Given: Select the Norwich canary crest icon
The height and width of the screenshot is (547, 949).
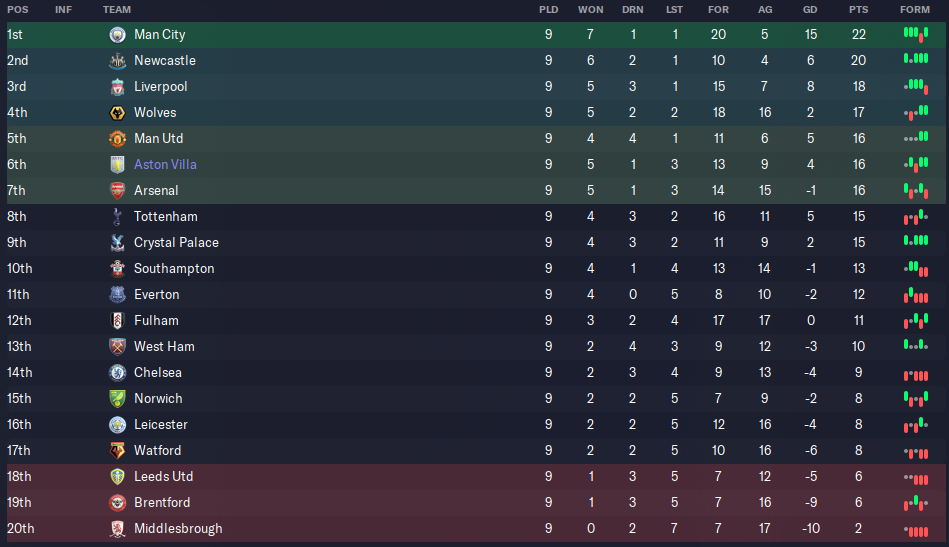Looking at the screenshot, I should [117, 399].
